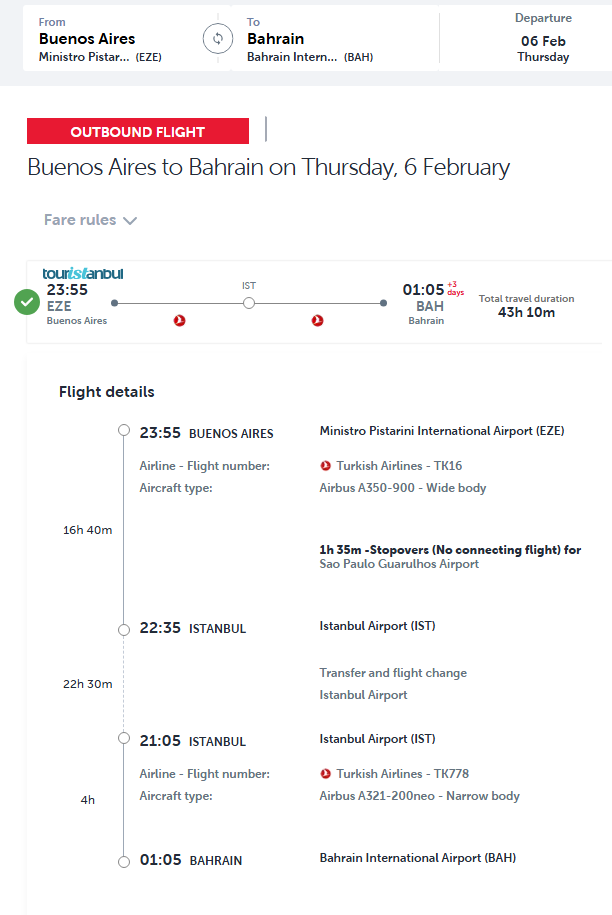Click the swap origin and destination icon
This screenshot has height=915, width=612.
(x=216, y=39)
